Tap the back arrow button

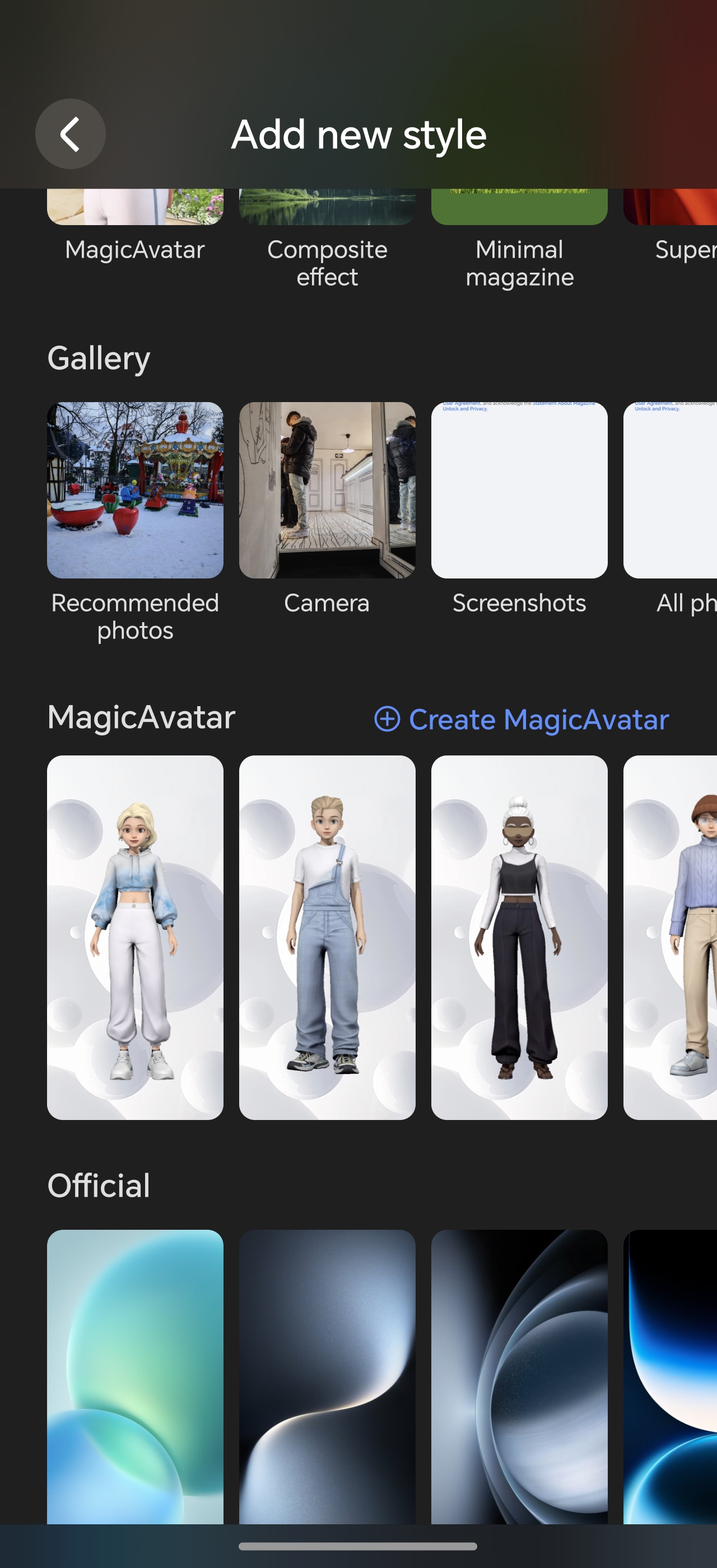click(x=70, y=134)
